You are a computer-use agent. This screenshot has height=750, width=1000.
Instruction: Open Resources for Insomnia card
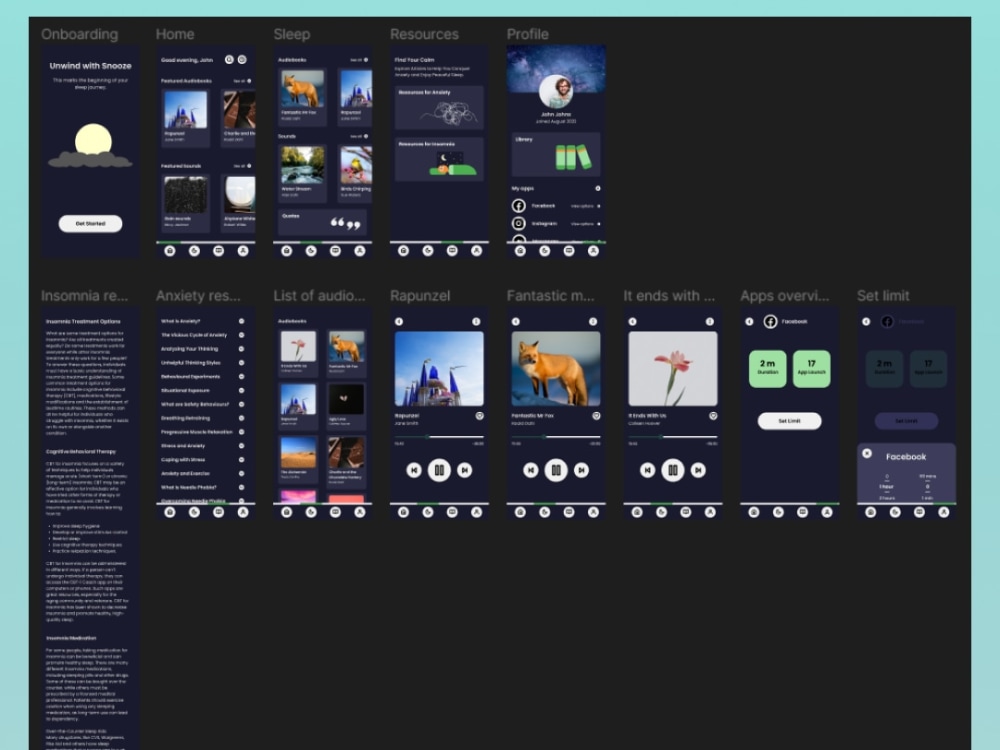coord(439,159)
